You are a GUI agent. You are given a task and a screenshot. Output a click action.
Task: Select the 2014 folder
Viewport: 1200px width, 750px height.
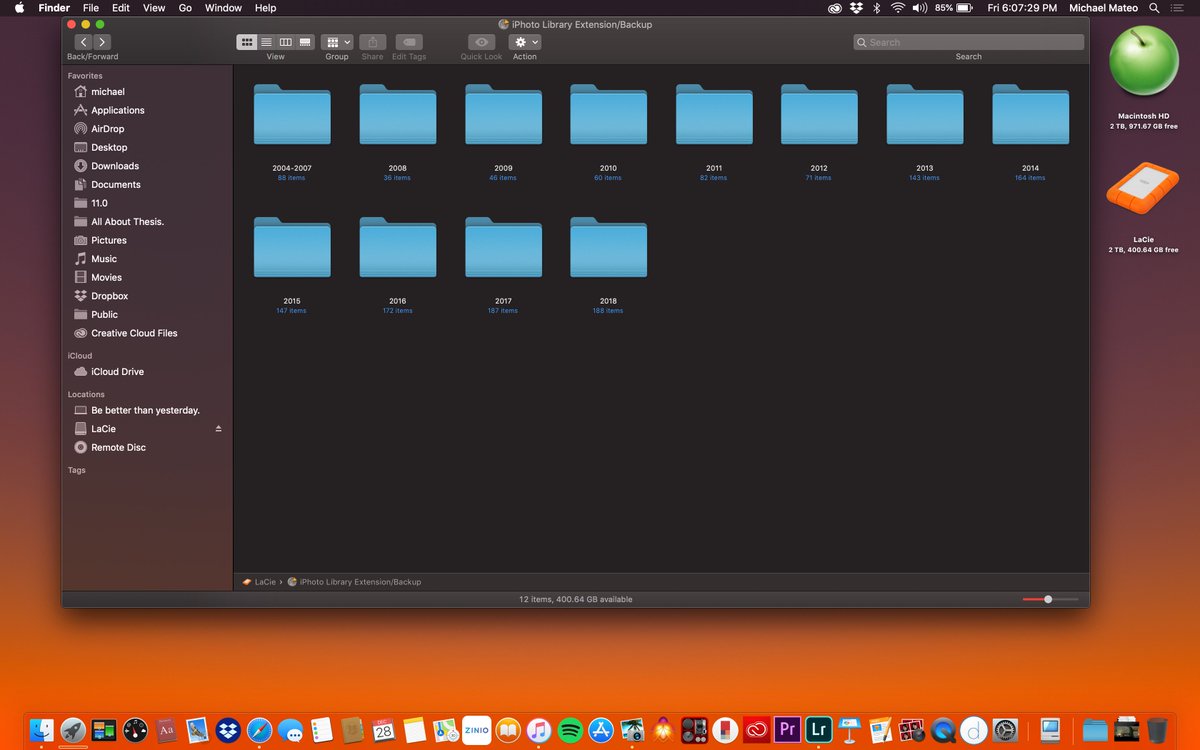click(1030, 115)
